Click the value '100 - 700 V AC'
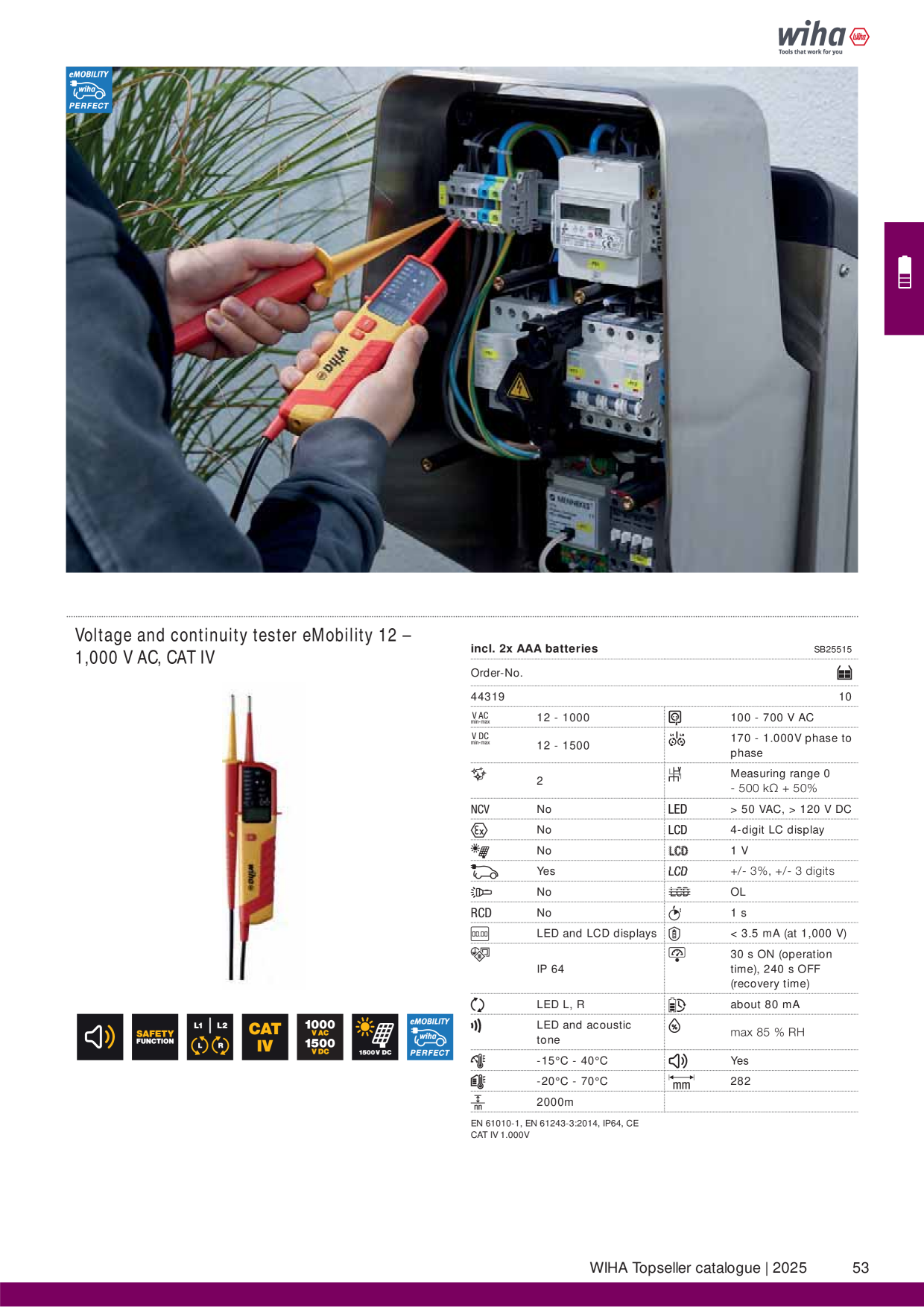 [772, 718]
